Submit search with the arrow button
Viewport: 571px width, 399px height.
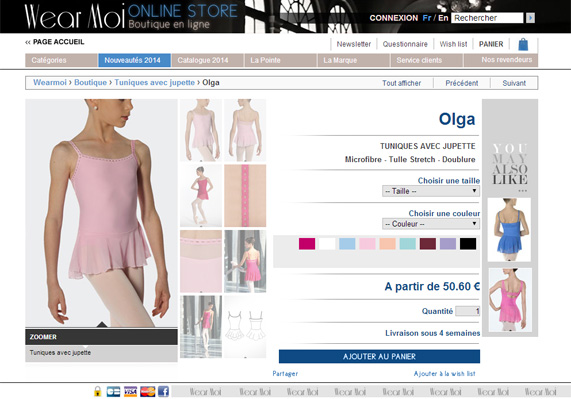[530, 17]
